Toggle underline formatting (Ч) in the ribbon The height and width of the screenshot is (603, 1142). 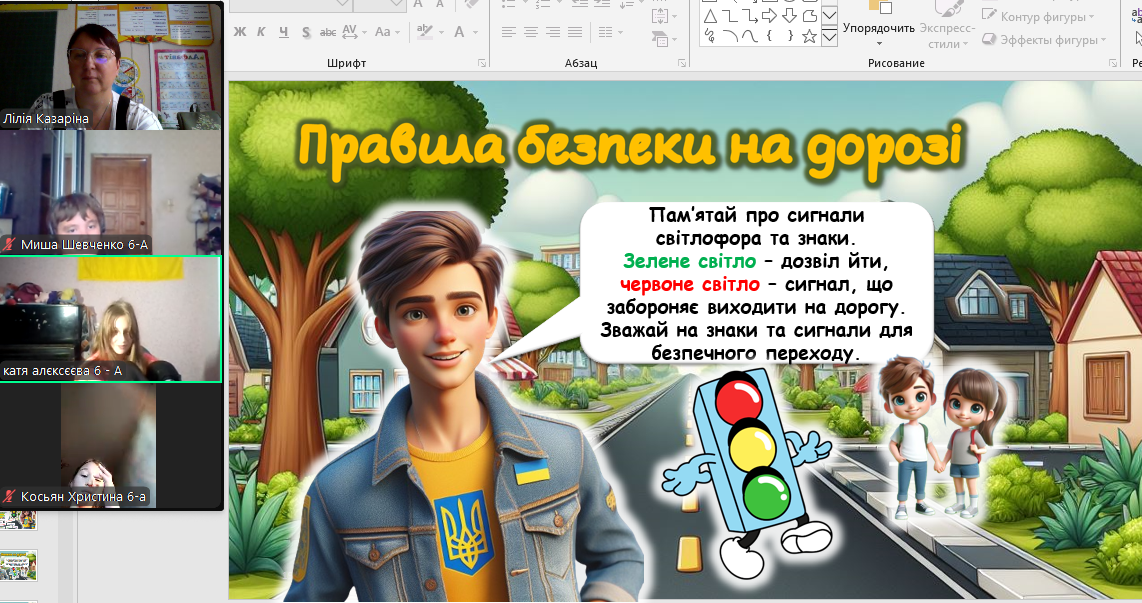(x=283, y=32)
